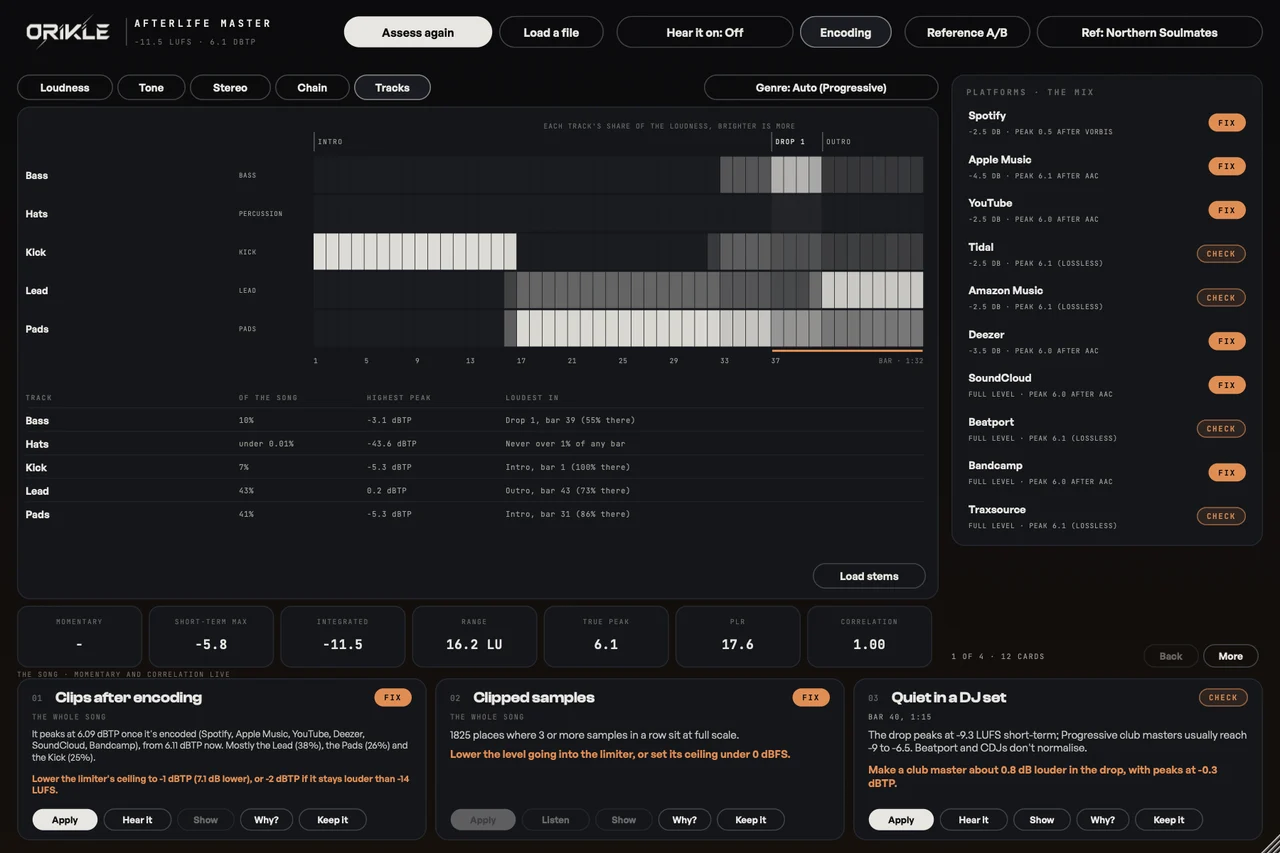The height and width of the screenshot is (853, 1280).
Task: Apply the Clips after encoding fix
Action: click(x=65, y=820)
